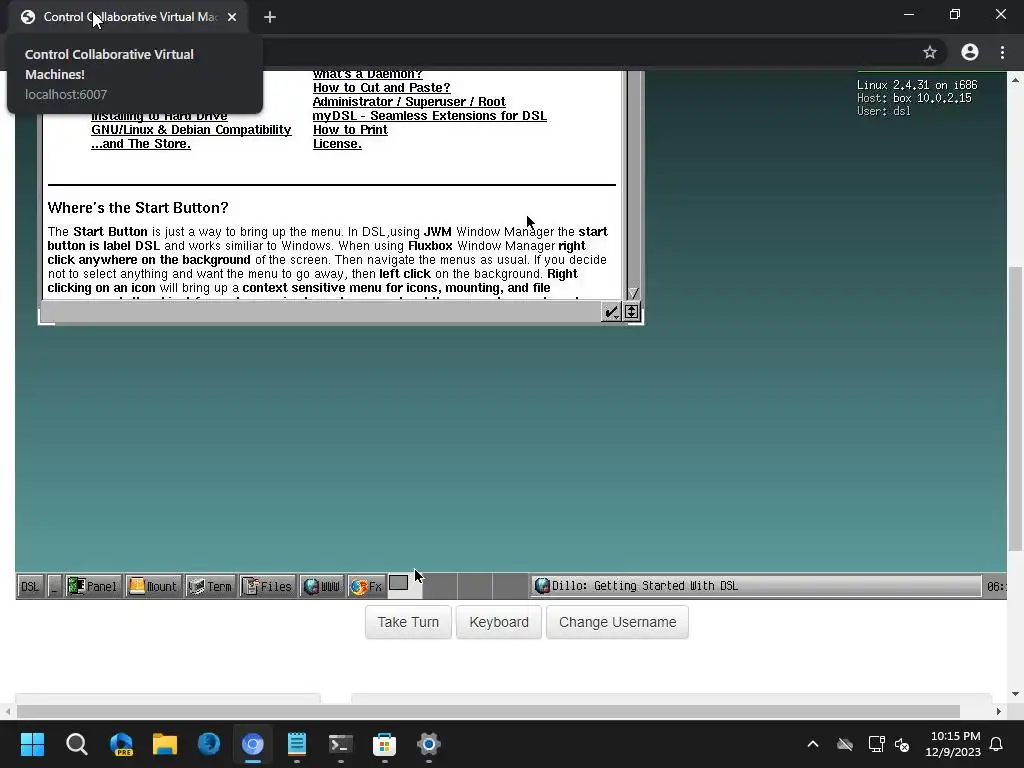This screenshot has width=1024, height=768.
Task: Open the Mount tool in the taskbar
Action: 153,586
